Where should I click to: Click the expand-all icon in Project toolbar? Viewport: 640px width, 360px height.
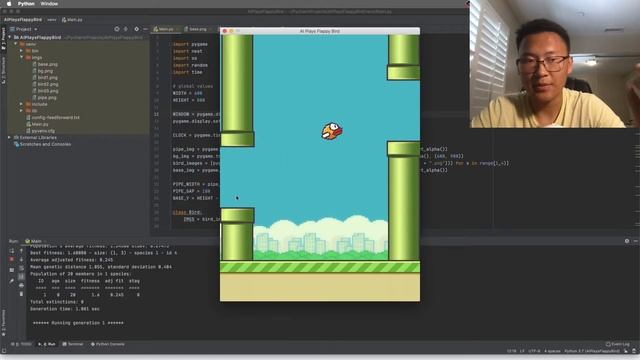click(x=126, y=29)
